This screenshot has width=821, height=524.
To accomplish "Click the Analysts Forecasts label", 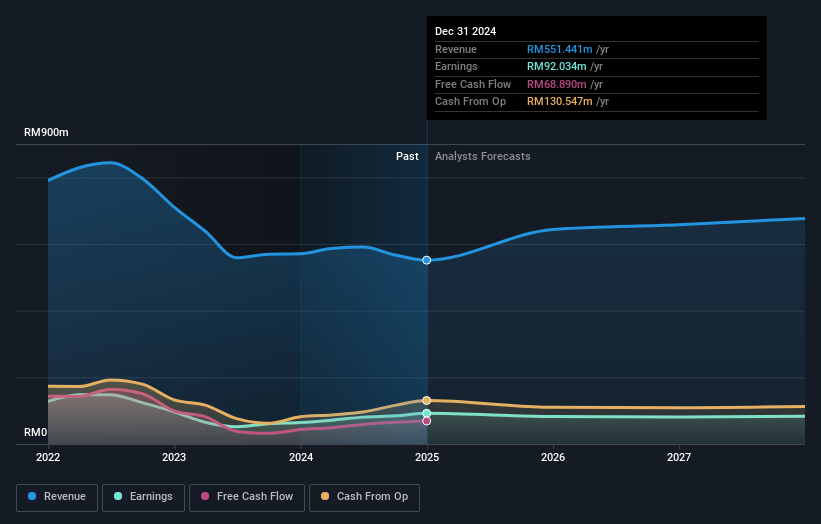I will [482, 156].
